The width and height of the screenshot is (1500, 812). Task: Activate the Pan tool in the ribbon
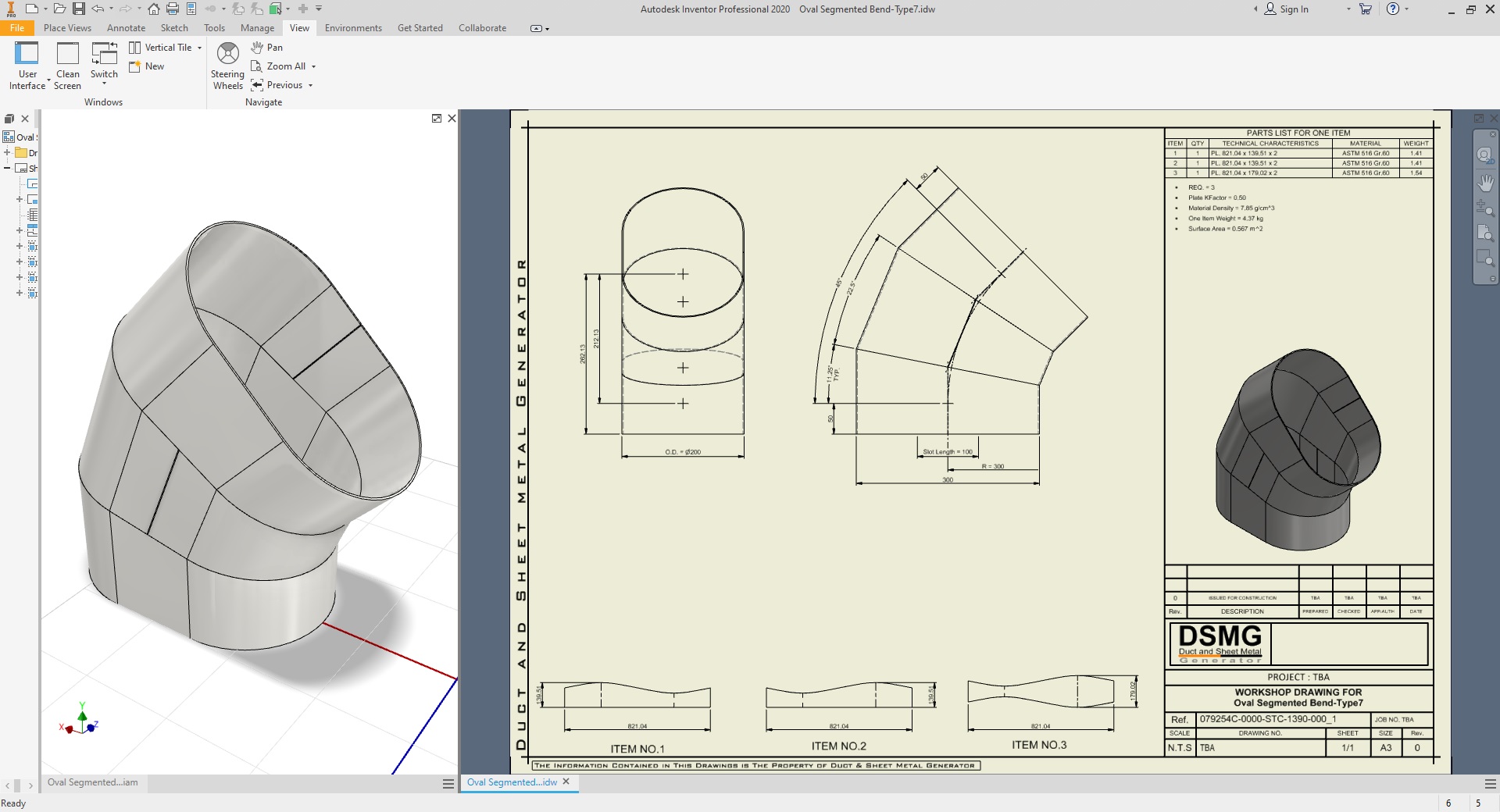(267, 48)
